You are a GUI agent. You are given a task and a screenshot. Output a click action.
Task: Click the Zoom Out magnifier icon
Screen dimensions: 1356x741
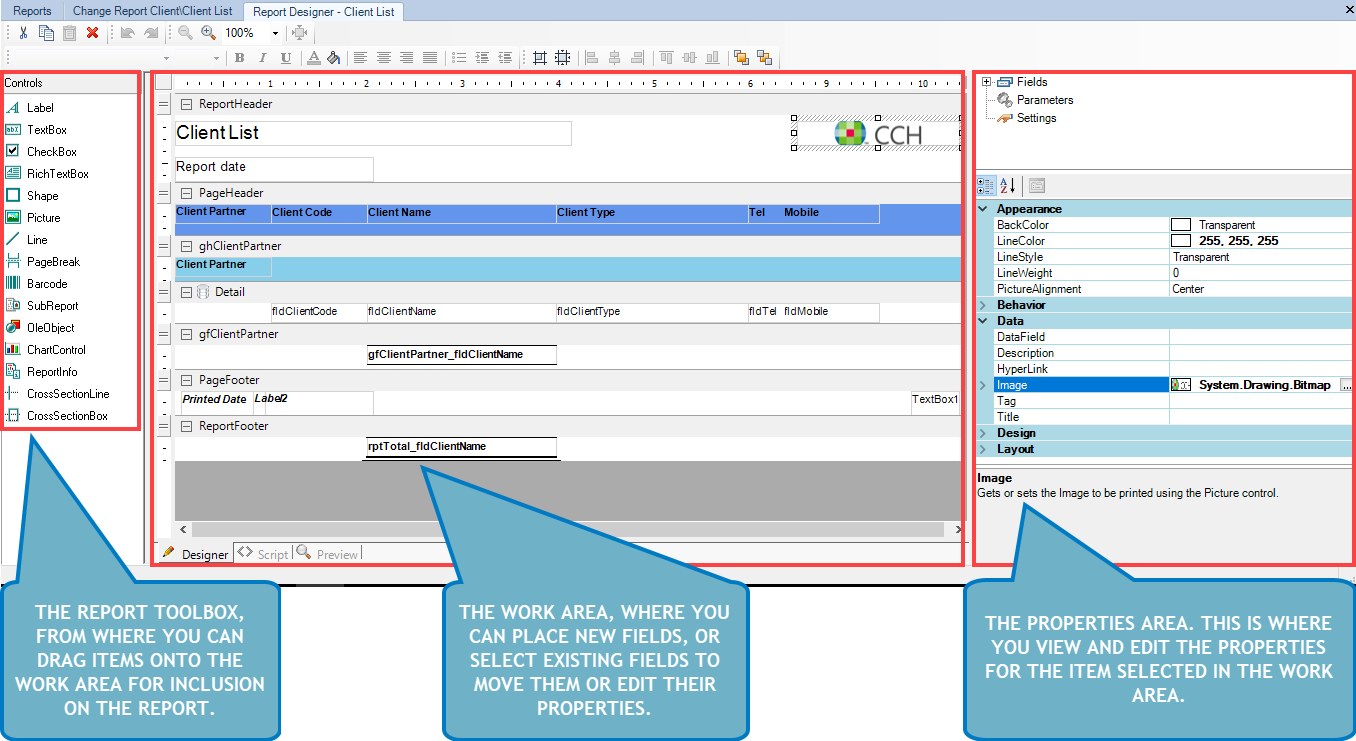[185, 33]
